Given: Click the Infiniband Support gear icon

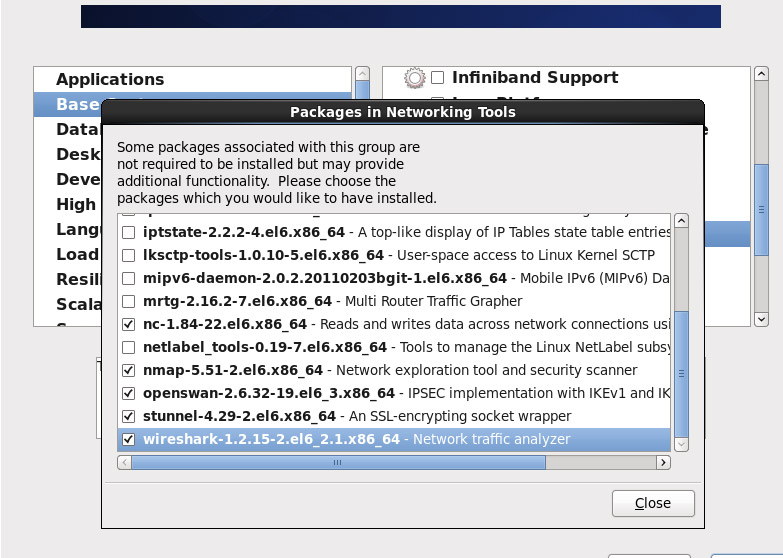Looking at the screenshot, I should point(414,78).
